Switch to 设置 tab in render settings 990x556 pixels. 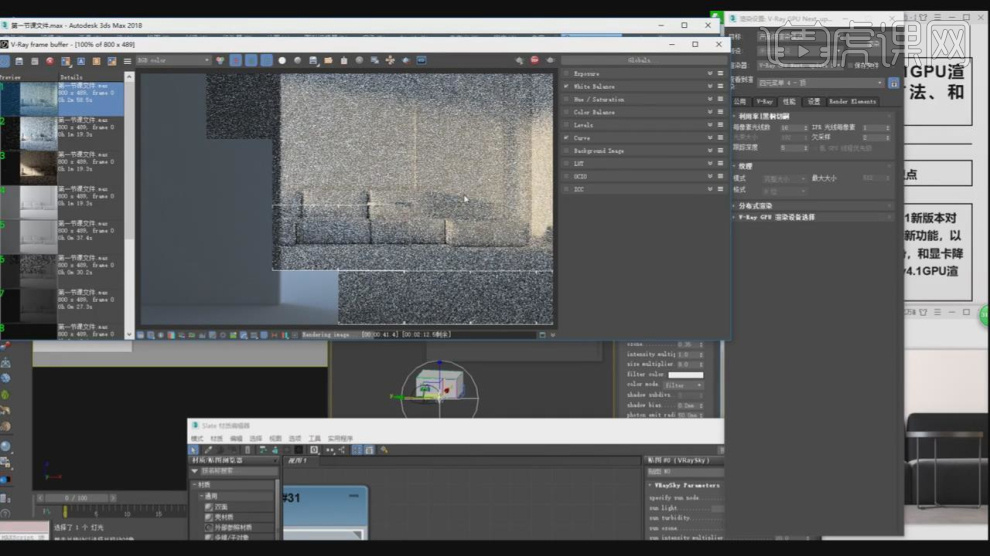(x=814, y=102)
